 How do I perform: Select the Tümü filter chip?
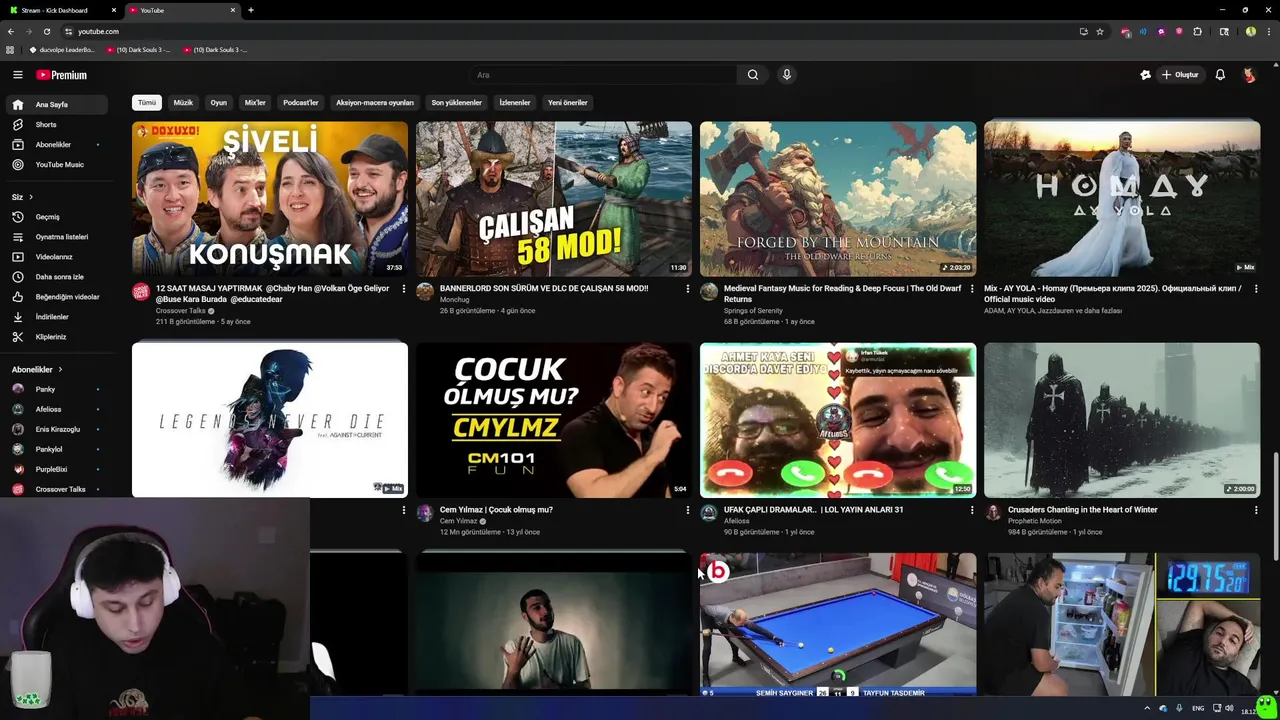pyautogui.click(x=147, y=102)
